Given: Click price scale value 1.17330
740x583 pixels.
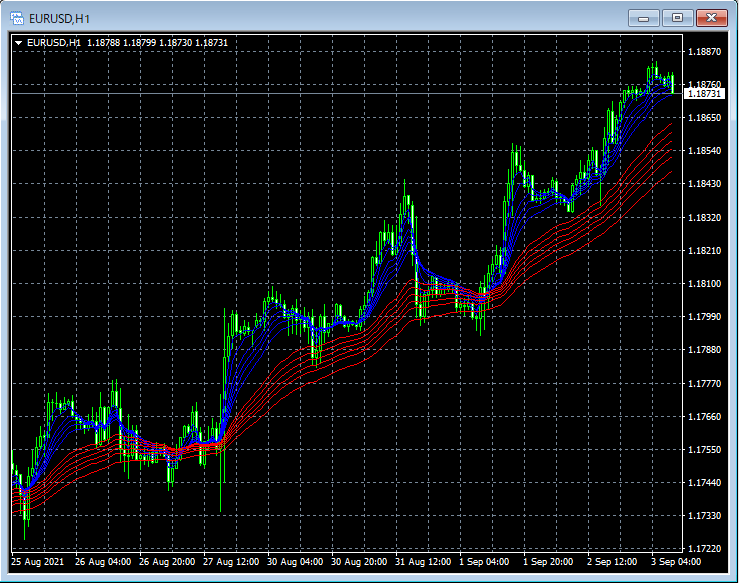Looking at the screenshot, I should coord(705,515).
